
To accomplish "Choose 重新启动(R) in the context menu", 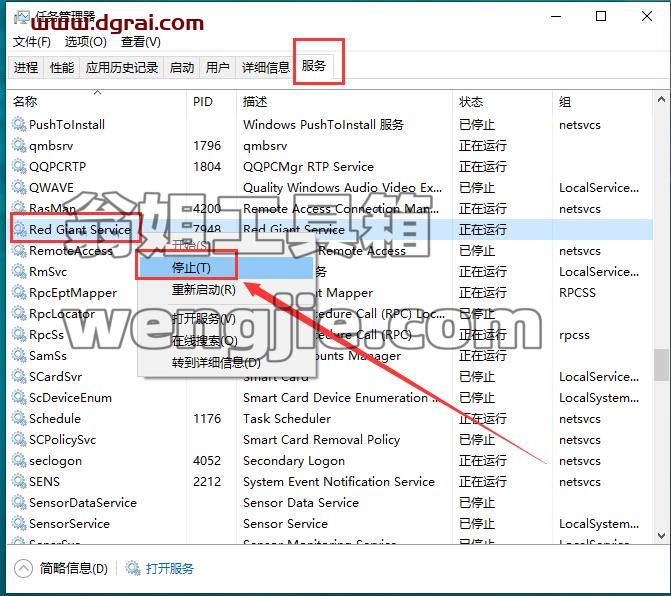I will [x=226, y=290].
